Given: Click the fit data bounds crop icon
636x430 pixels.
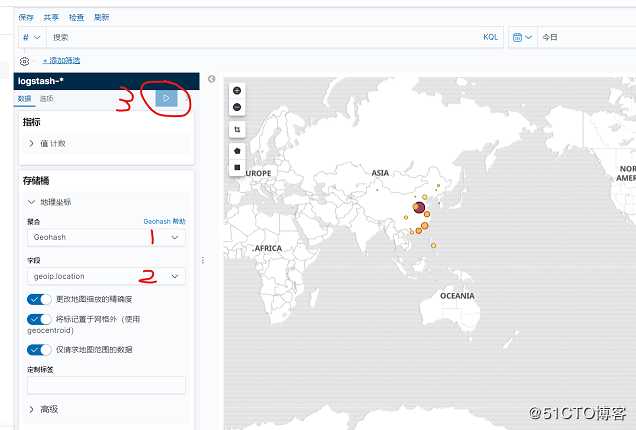Looking at the screenshot, I should [x=237, y=129].
